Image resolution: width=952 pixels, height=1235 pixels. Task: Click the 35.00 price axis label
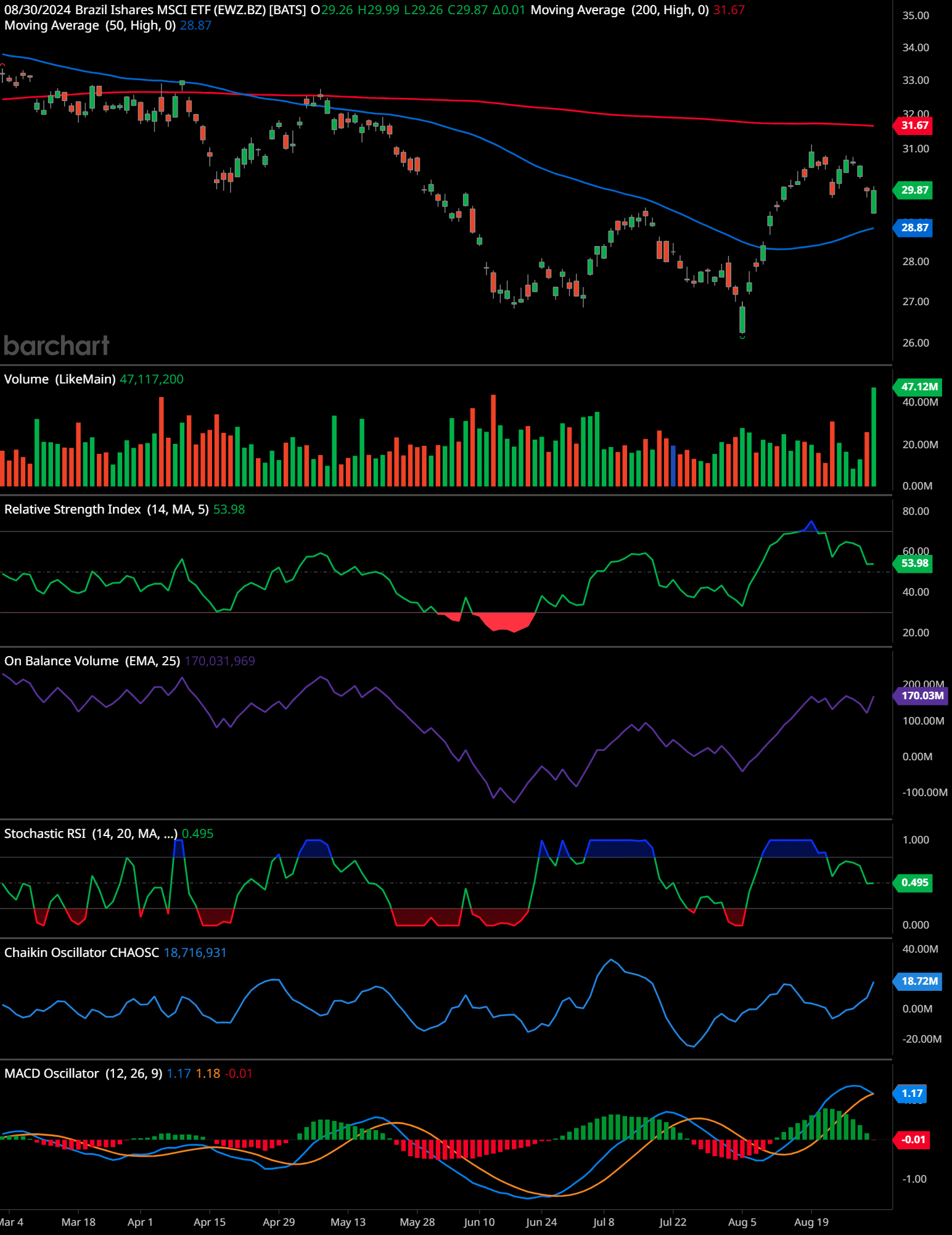(x=916, y=15)
